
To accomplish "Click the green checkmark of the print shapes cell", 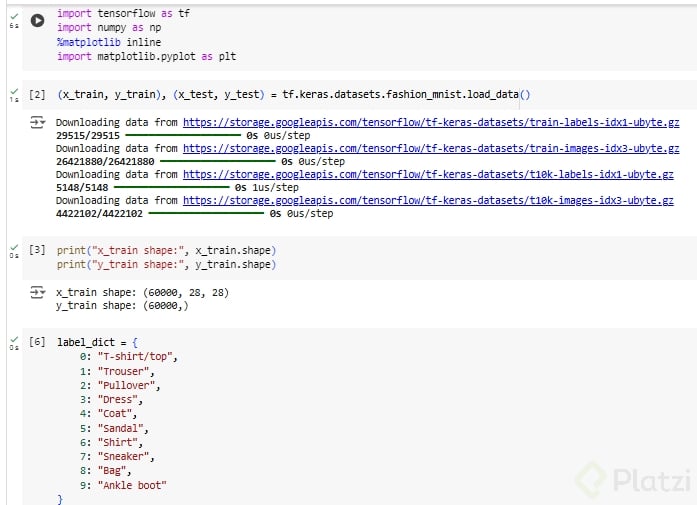I will coord(13,246).
